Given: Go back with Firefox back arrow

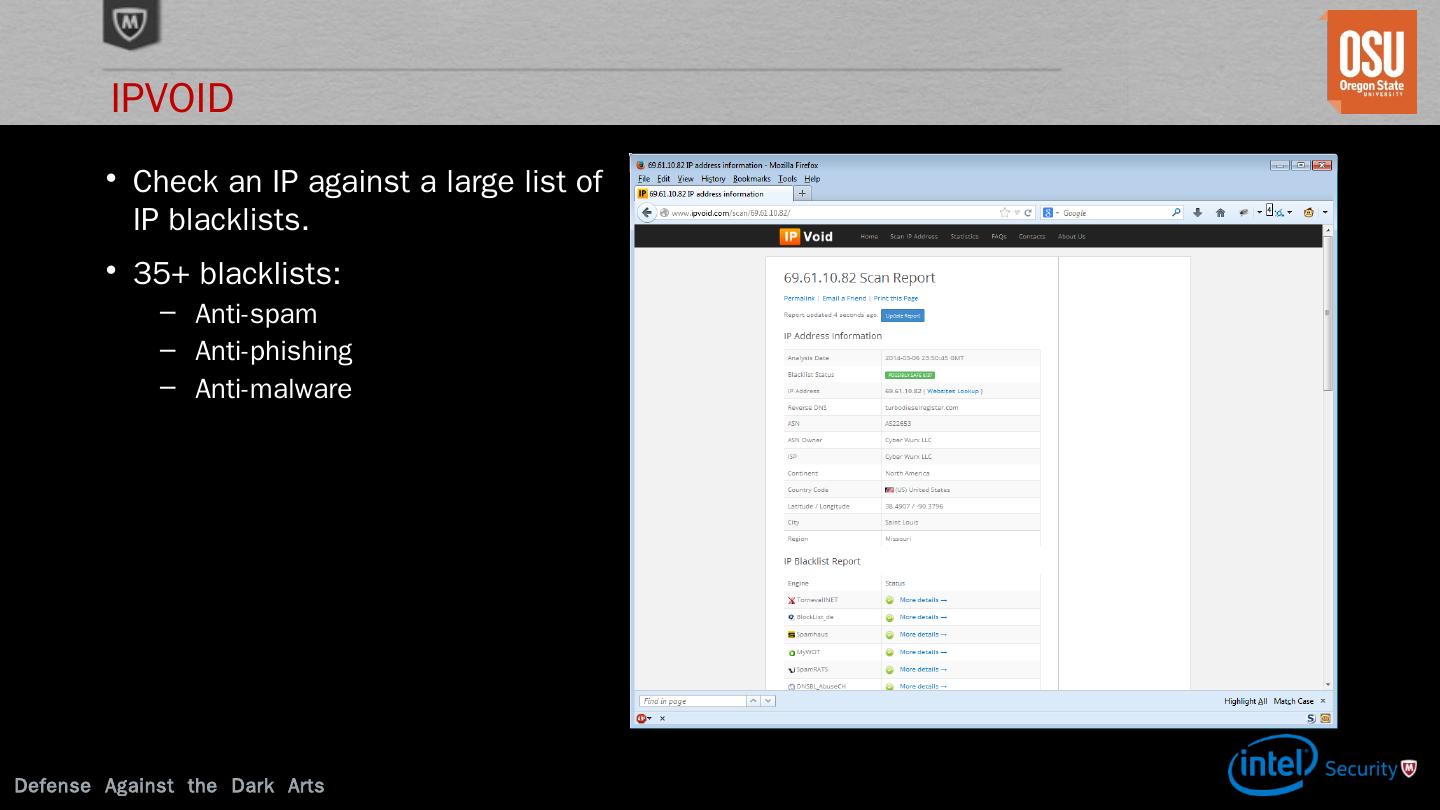Looking at the screenshot, I should [x=647, y=213].
